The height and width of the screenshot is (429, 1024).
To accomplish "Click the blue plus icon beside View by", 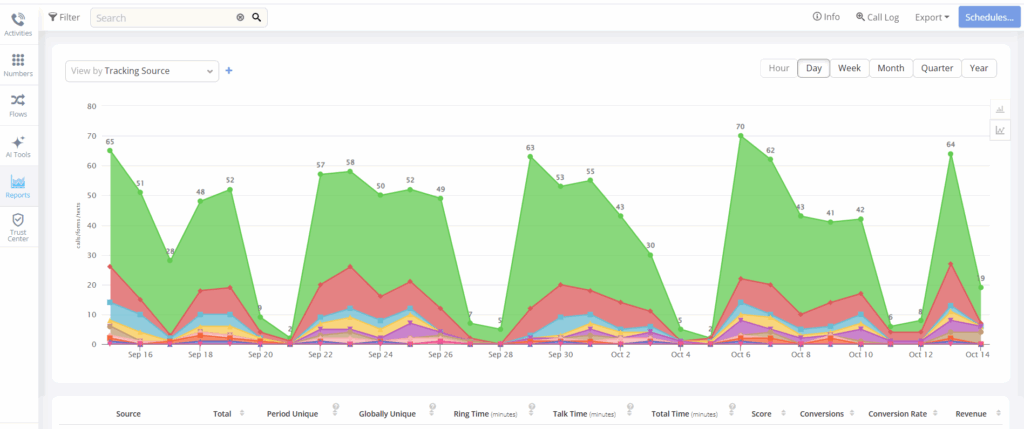I will click(229, 70).
